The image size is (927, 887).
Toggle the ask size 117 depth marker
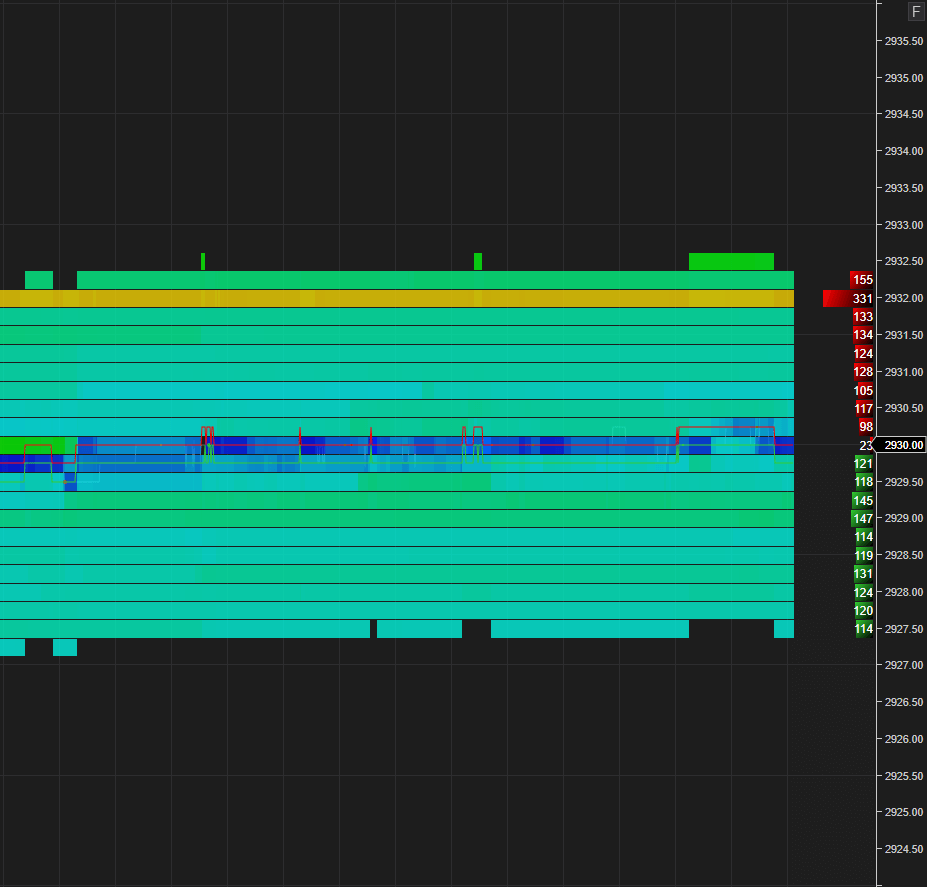coord(862,408)
